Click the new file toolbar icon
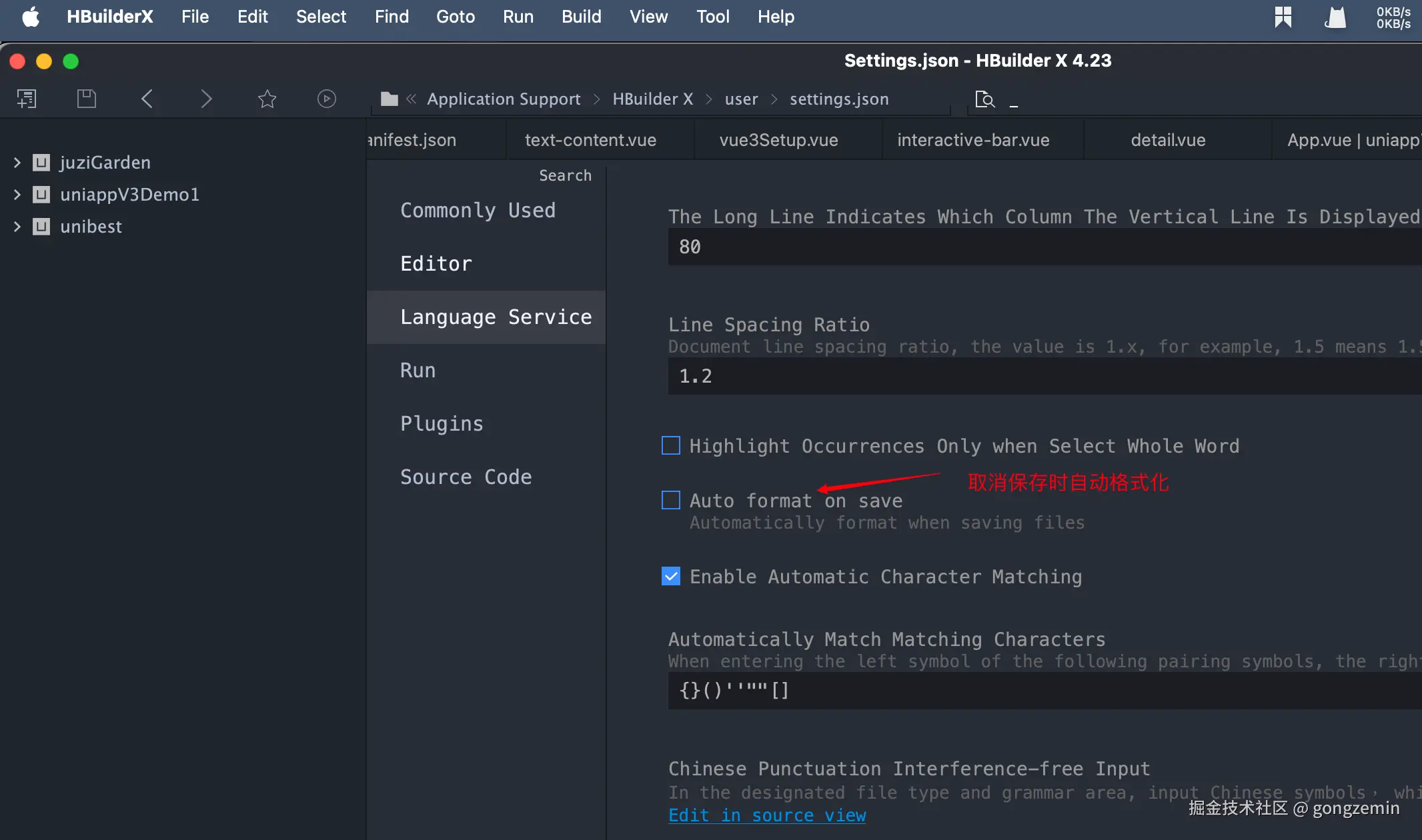Image resolution: width=1422 pixels, height=840 pixels. tap(27, 99)
